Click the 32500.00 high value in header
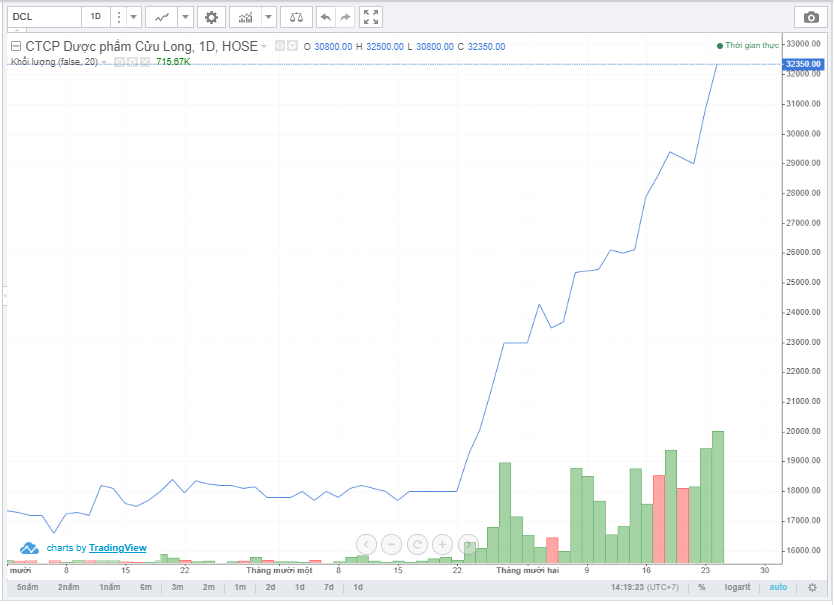 tap(385, 47)
